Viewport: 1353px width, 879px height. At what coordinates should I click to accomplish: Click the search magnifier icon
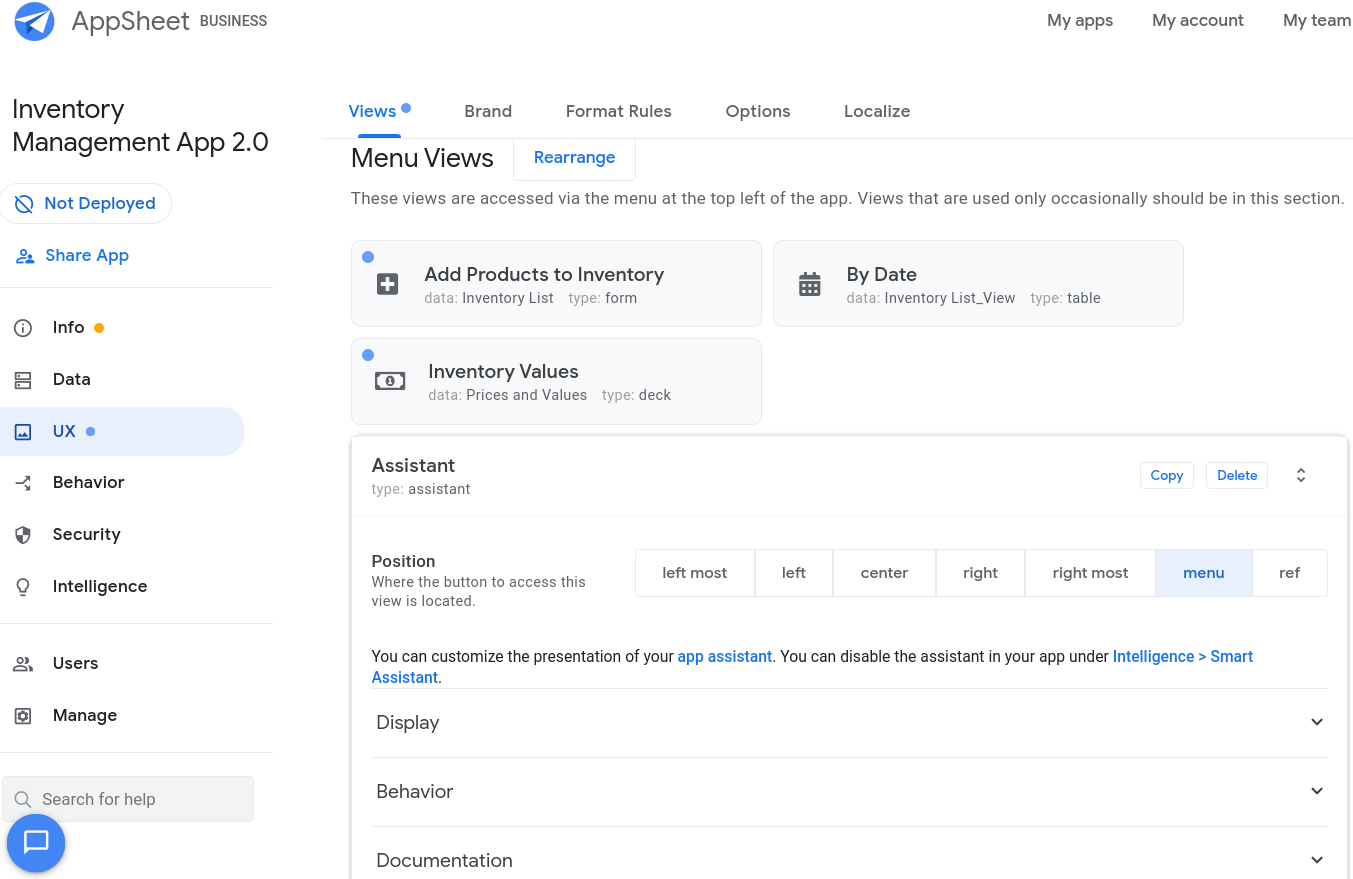23,799
